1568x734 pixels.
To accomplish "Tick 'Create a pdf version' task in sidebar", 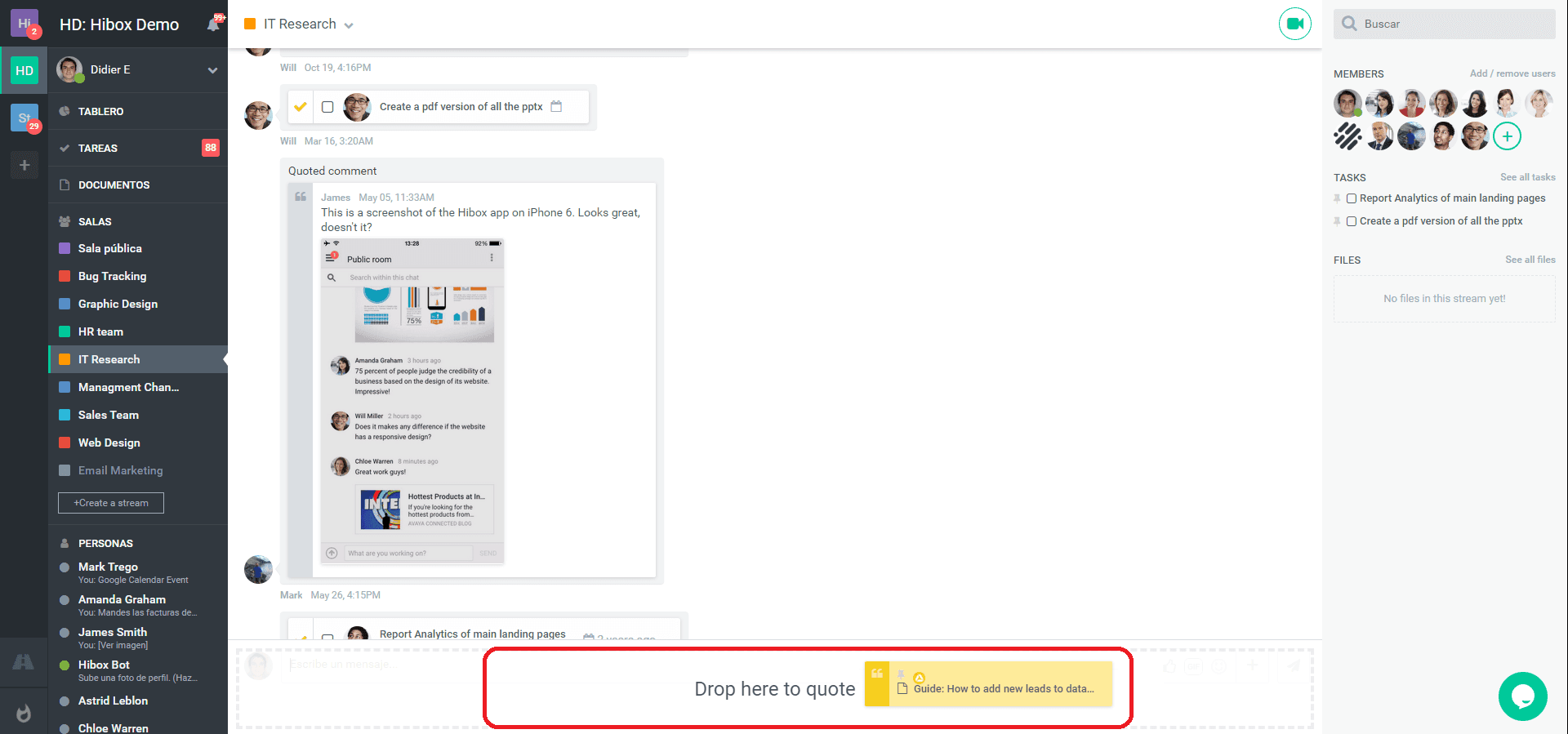I will coord(1352,221).
